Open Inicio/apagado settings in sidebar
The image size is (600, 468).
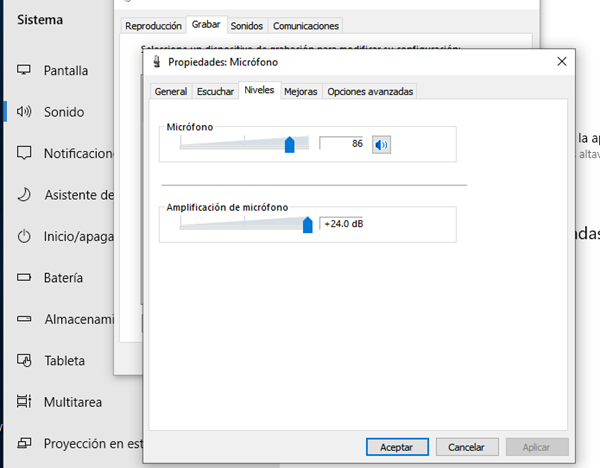[79, 236]
